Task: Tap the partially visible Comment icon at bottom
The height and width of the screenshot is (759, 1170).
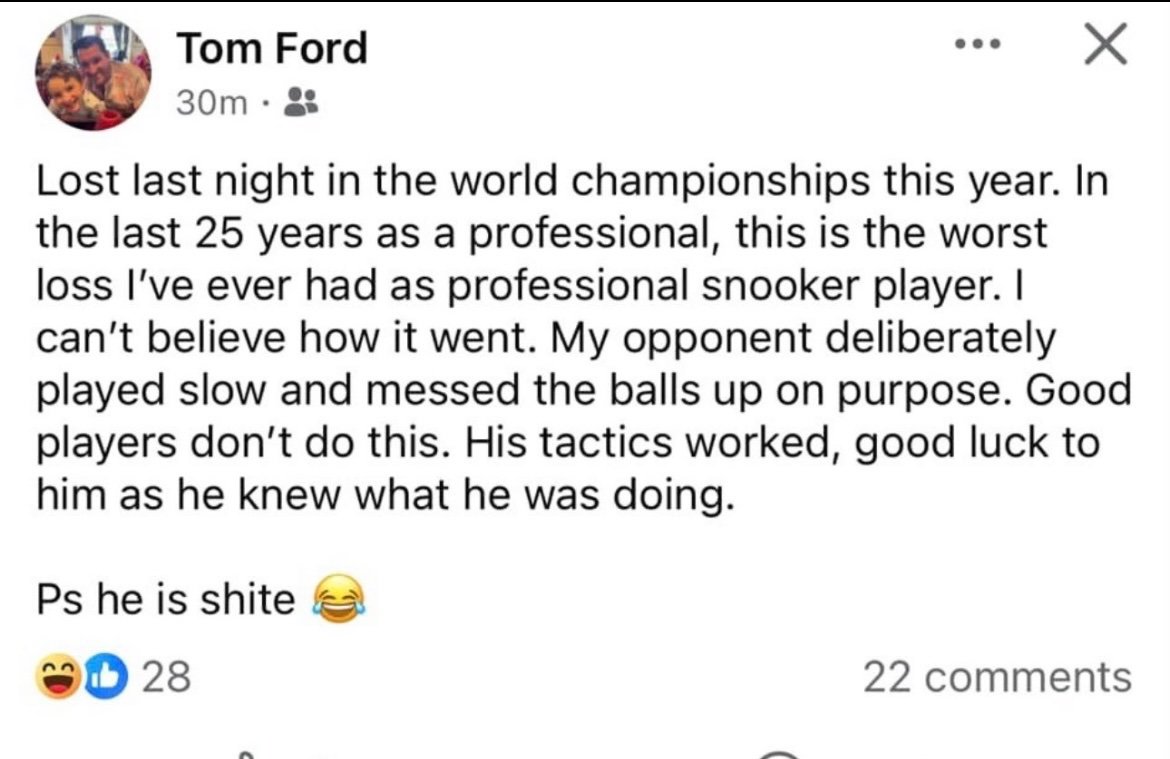Action: (778, 754)
